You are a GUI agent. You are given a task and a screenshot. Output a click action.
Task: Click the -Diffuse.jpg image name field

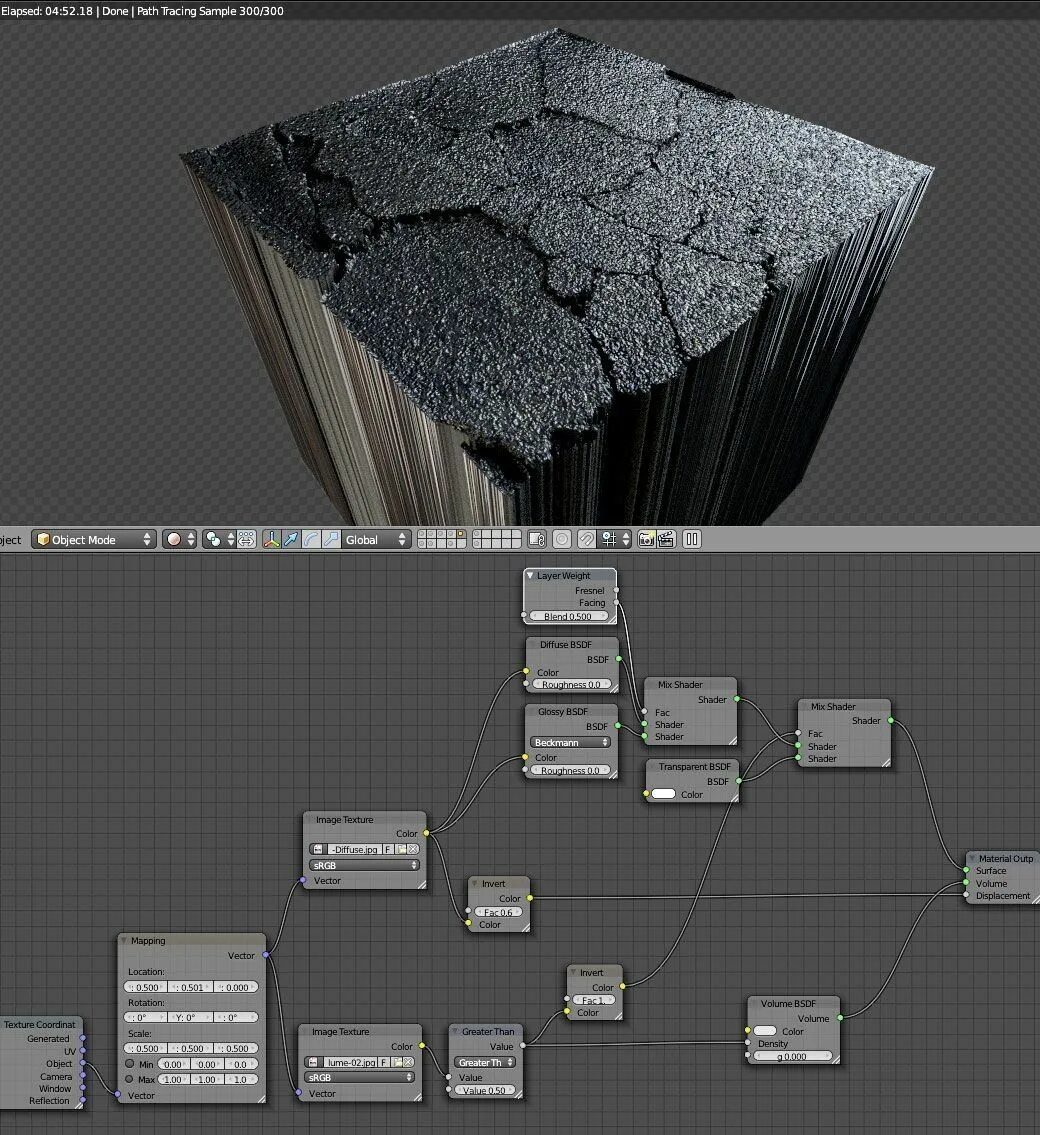[x=355, y=849]
